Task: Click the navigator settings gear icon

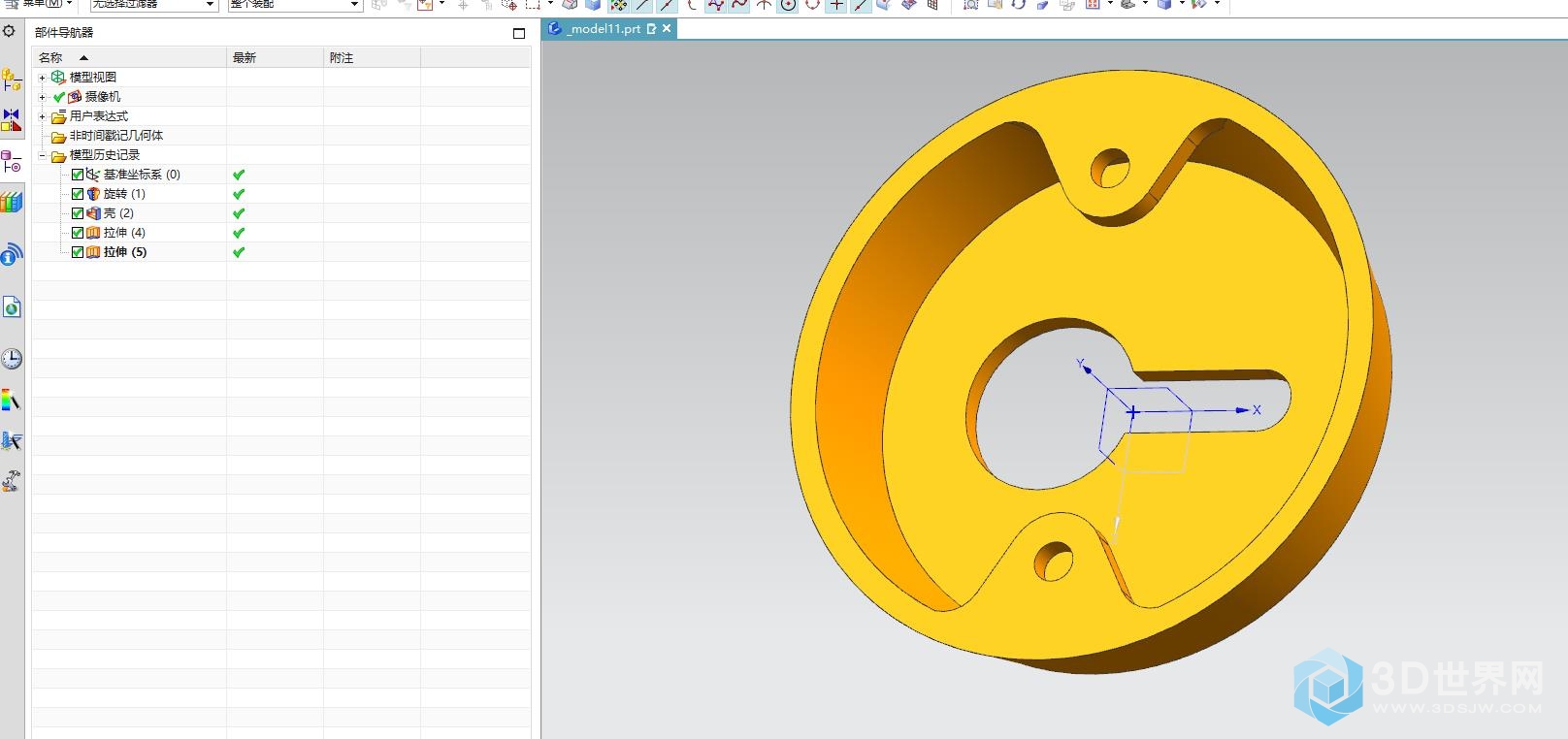Action: click(x=9, y=31)
